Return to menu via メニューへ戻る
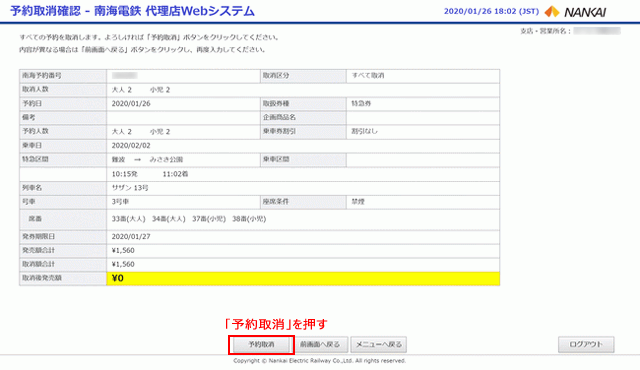The image size is (640, 370). click(x=378, y=345)
